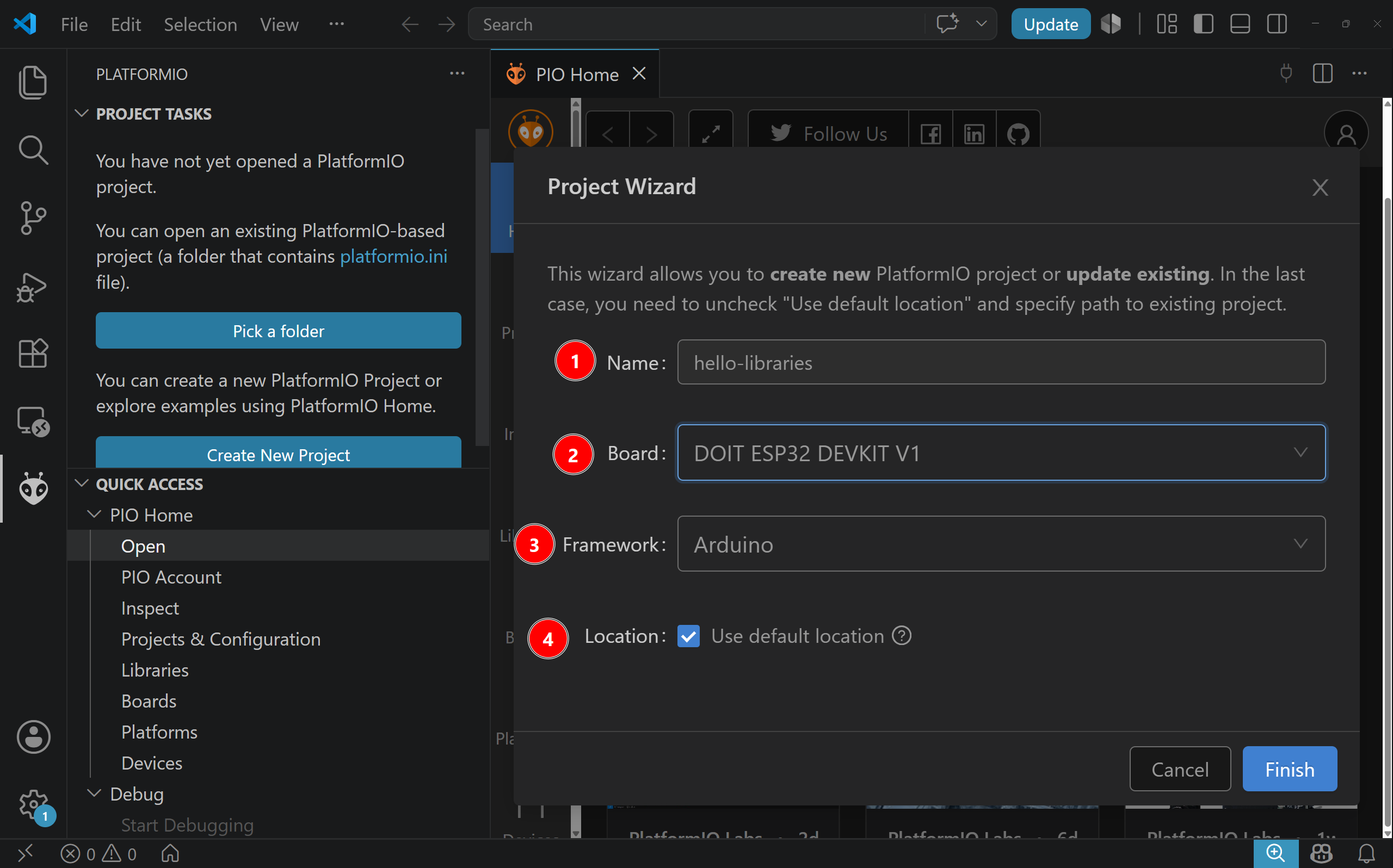Cancel the Project Wizard
1393x868 pixels.
tap(1180, 769)
